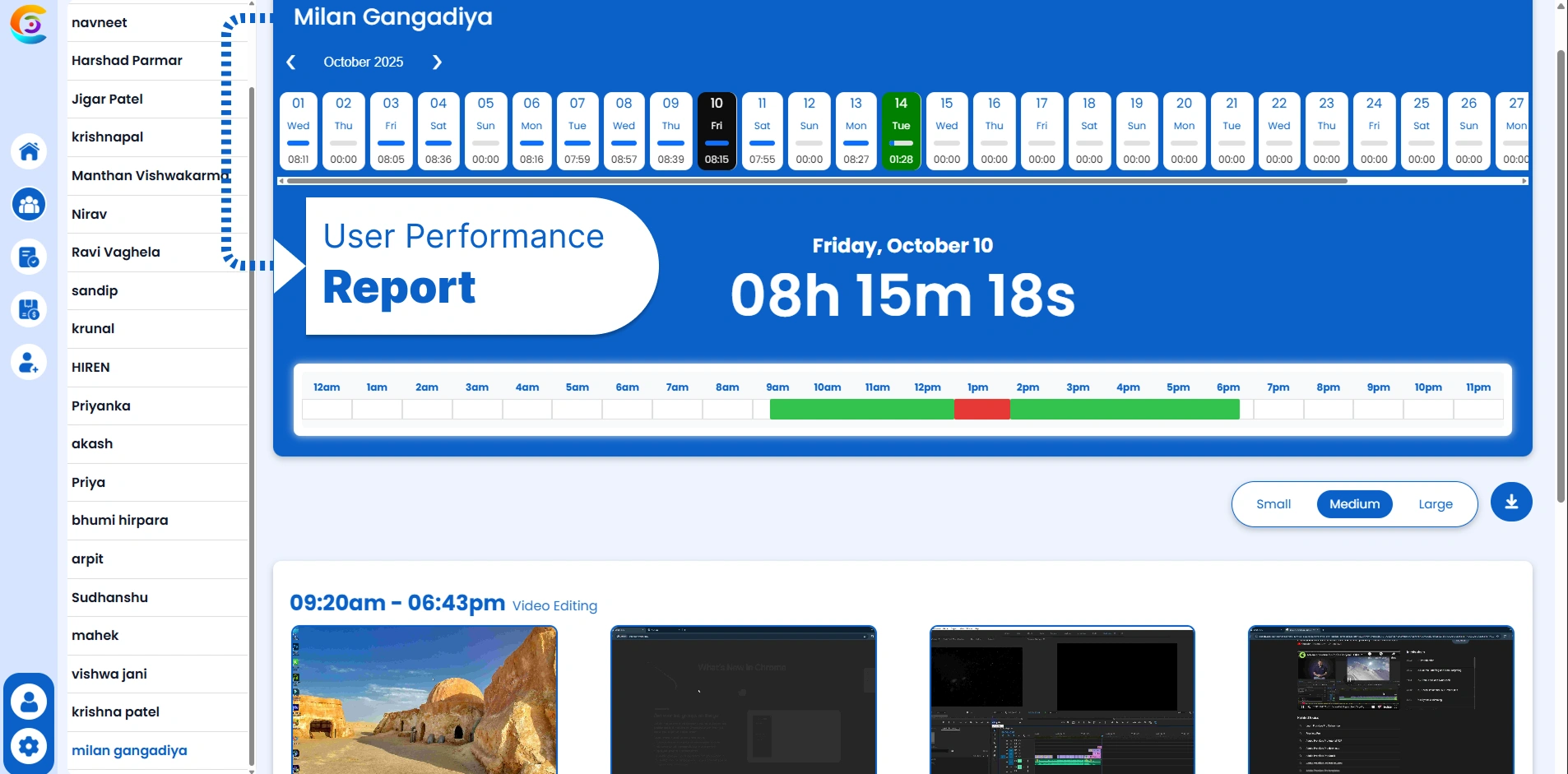This screenshot has height=774, width=1568.
Task: Open the desert landscape screenshot thumbnail
Action: [424, 699]
